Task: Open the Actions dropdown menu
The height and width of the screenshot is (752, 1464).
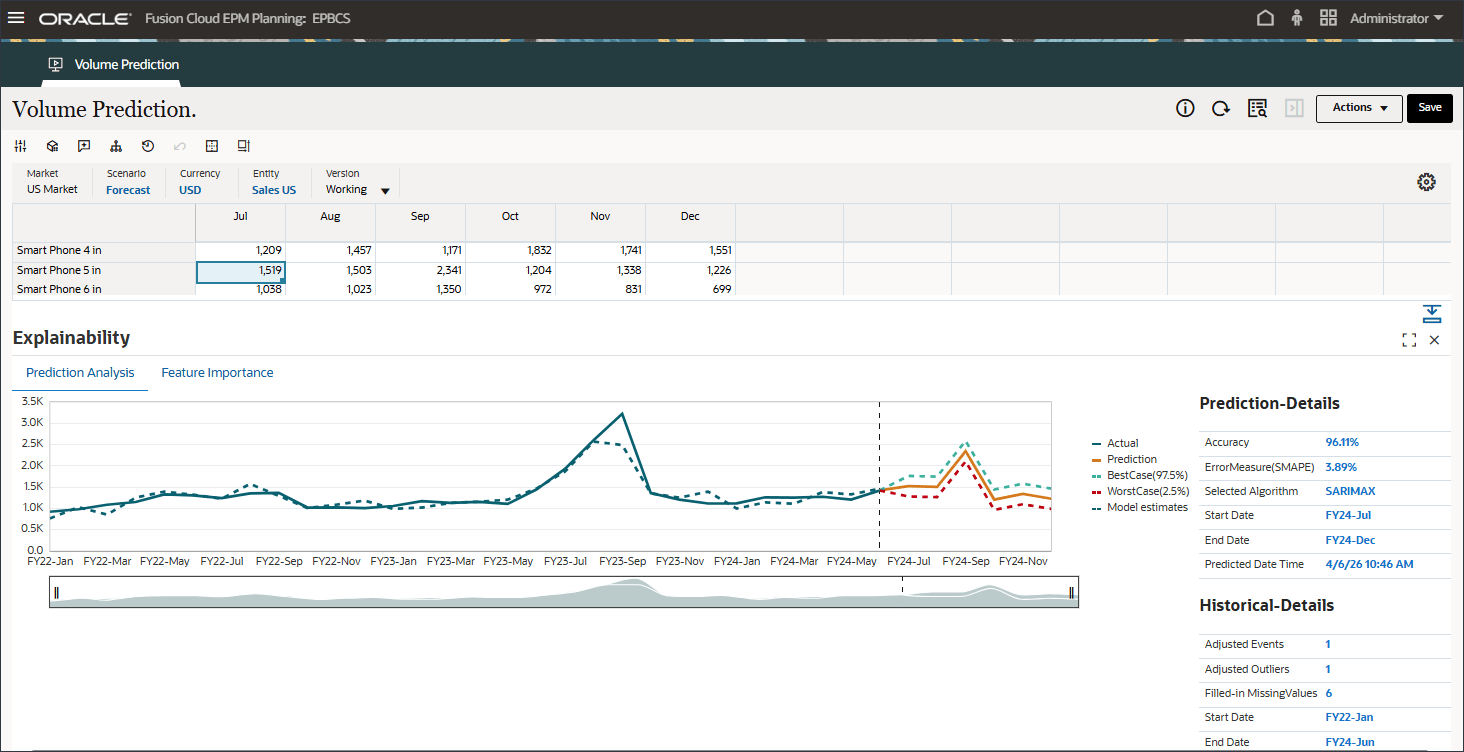Action: tap(1360, 108)
